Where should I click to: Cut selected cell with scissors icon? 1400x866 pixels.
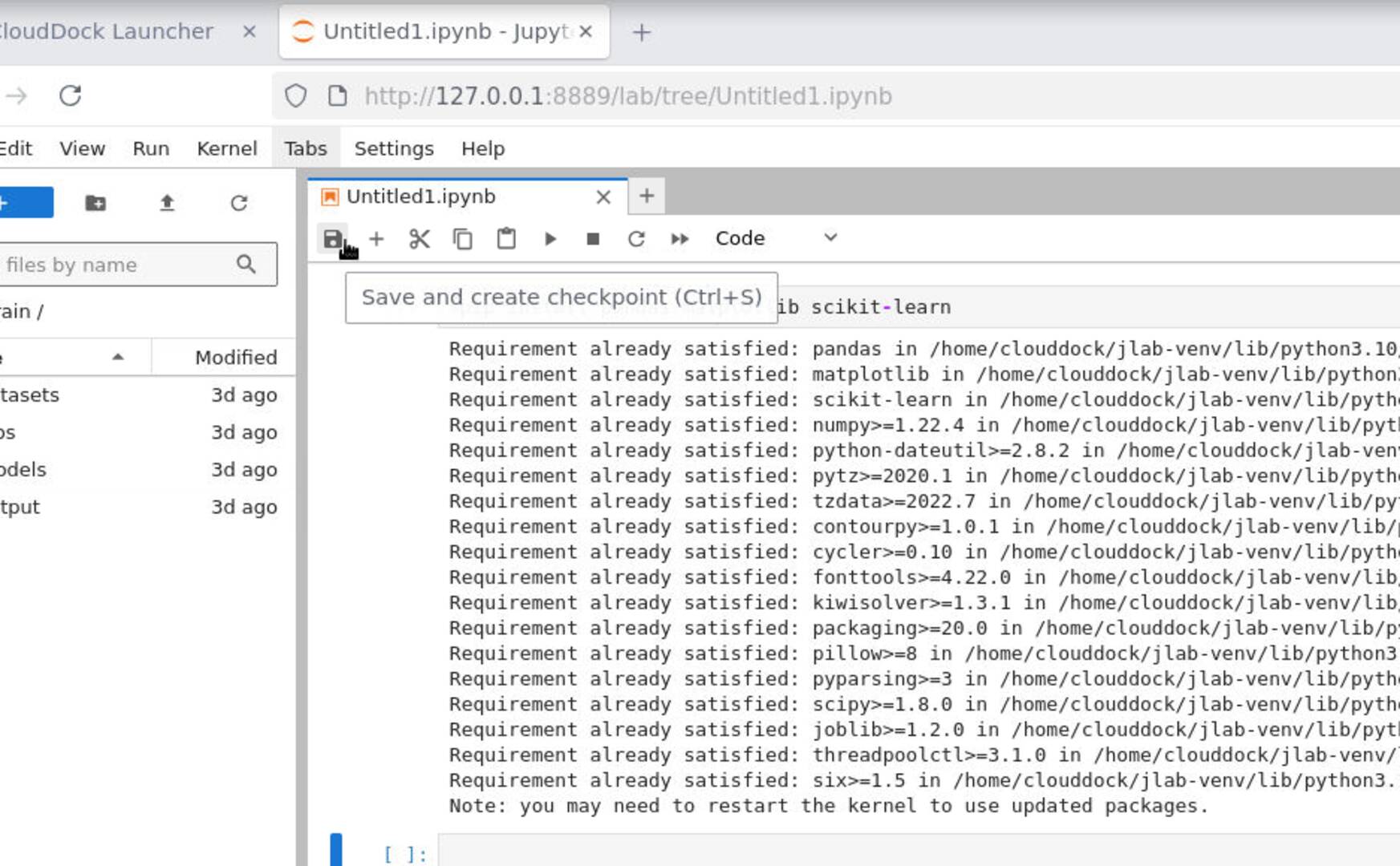420,239
